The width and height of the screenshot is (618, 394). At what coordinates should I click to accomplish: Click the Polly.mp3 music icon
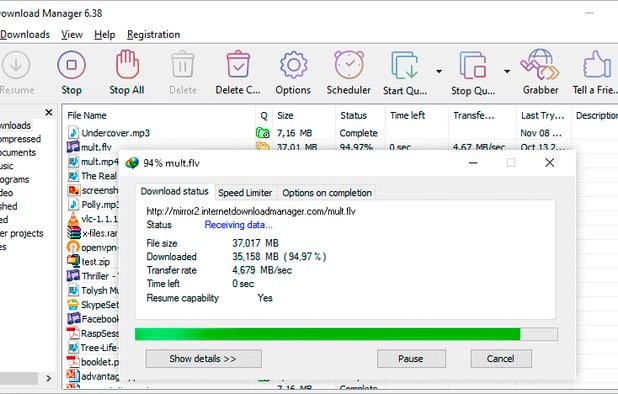click(x=73, y=204)
